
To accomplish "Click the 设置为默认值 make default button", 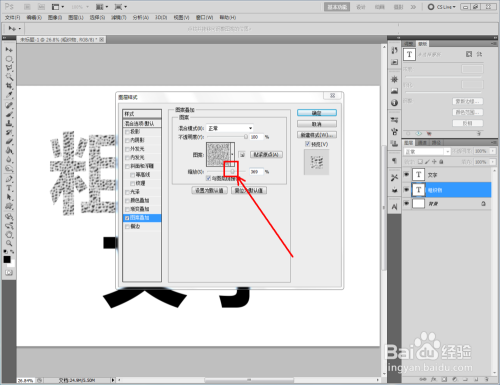I will [x=209, y=191].
